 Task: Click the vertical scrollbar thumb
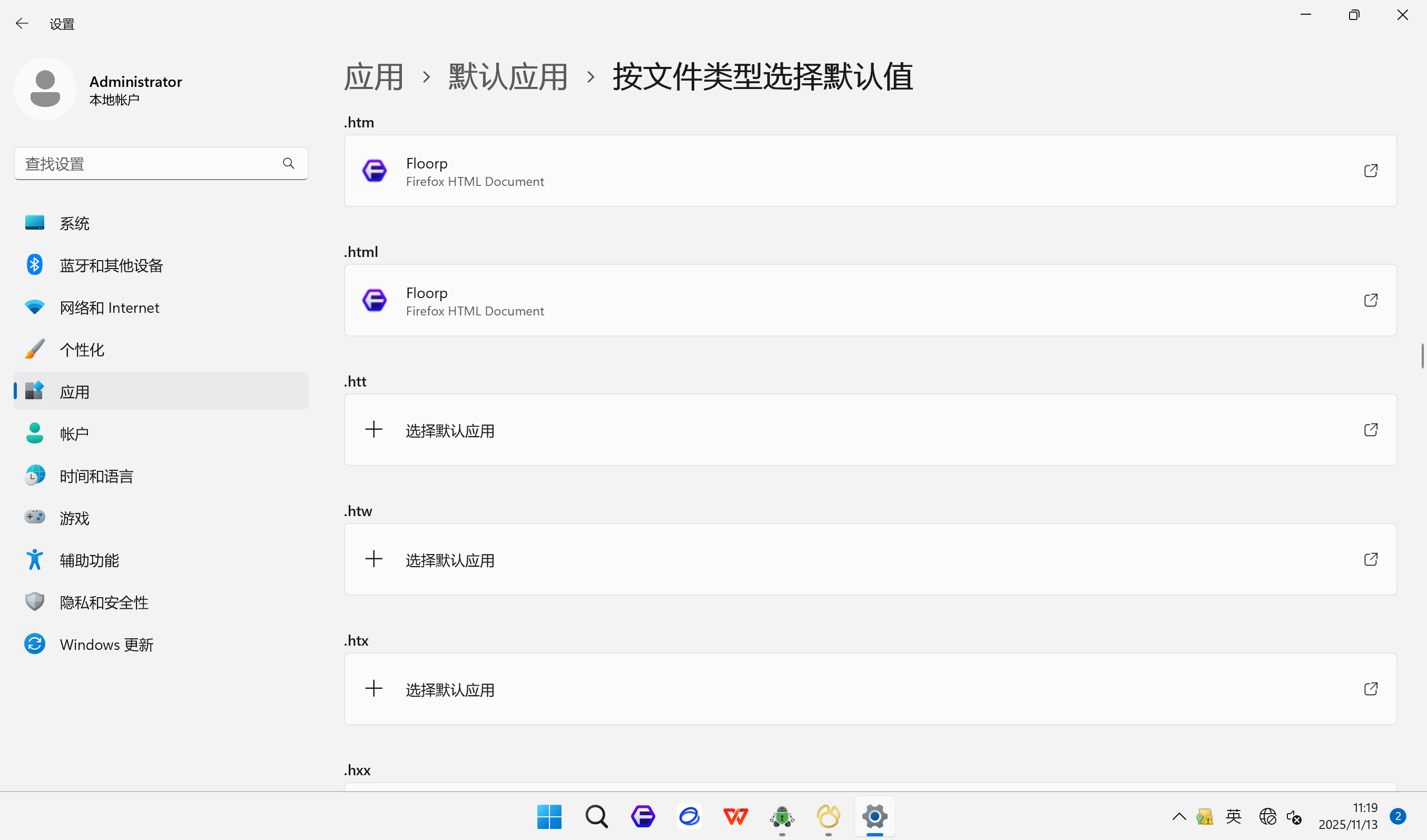tap(1422, 355)
